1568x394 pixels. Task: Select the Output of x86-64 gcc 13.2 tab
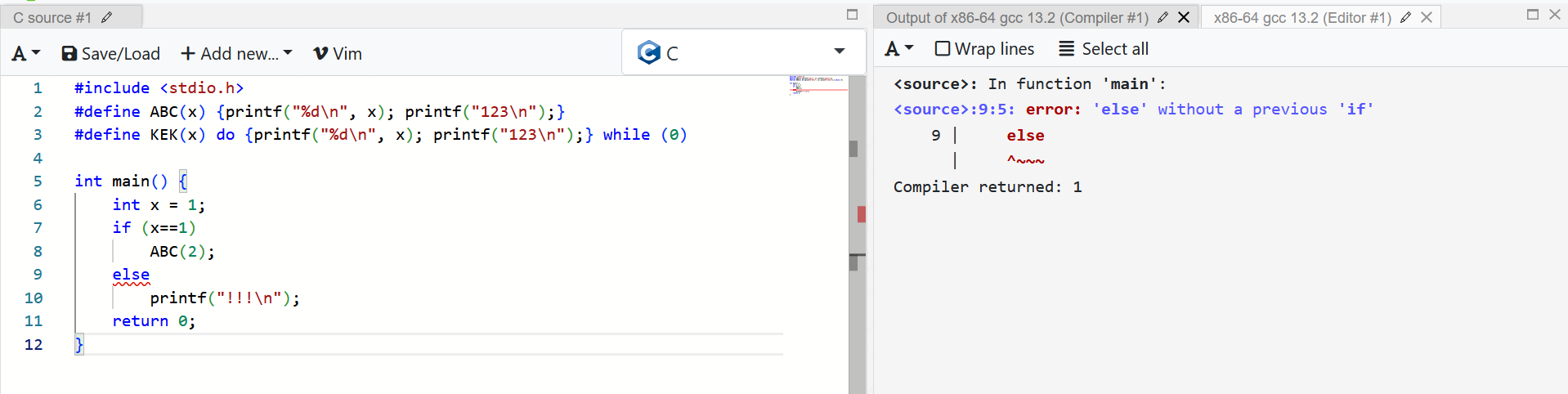[1017, 17]
